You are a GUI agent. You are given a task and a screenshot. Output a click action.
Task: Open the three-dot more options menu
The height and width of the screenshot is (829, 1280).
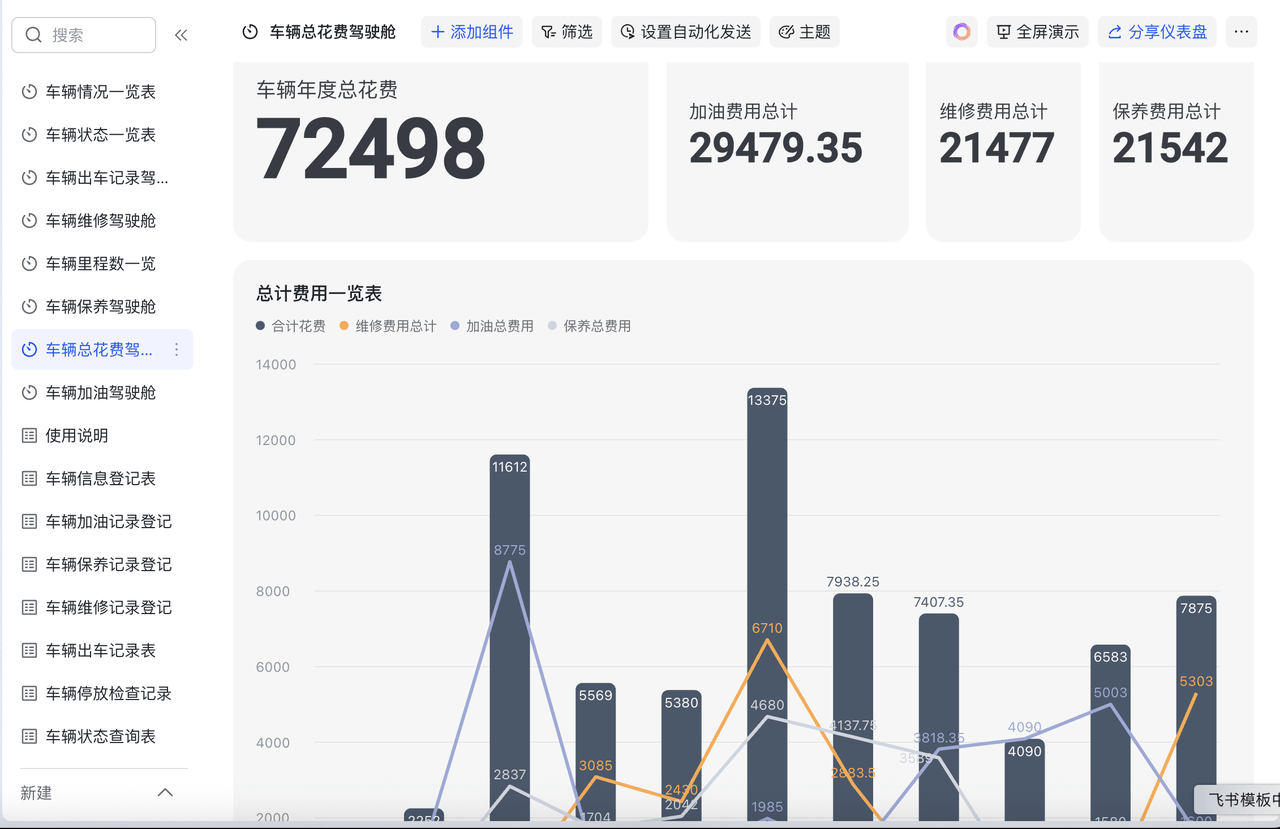pyautogui.click(x=1241, y=32)
